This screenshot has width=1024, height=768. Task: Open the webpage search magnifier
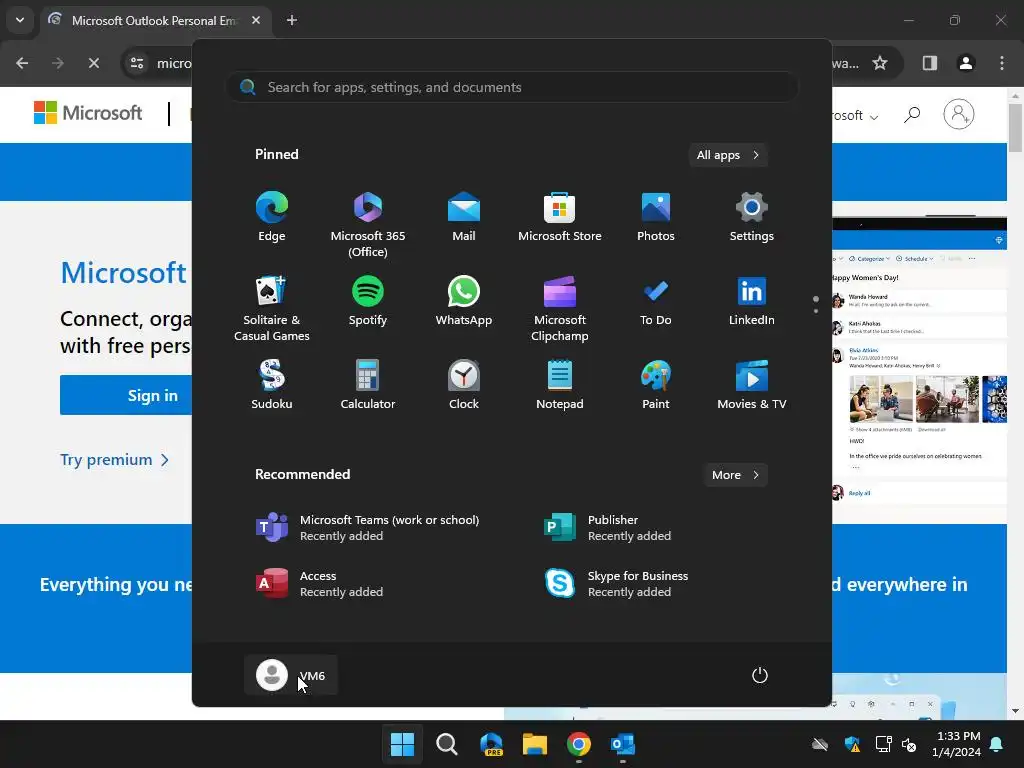click(x=912, y=115)
